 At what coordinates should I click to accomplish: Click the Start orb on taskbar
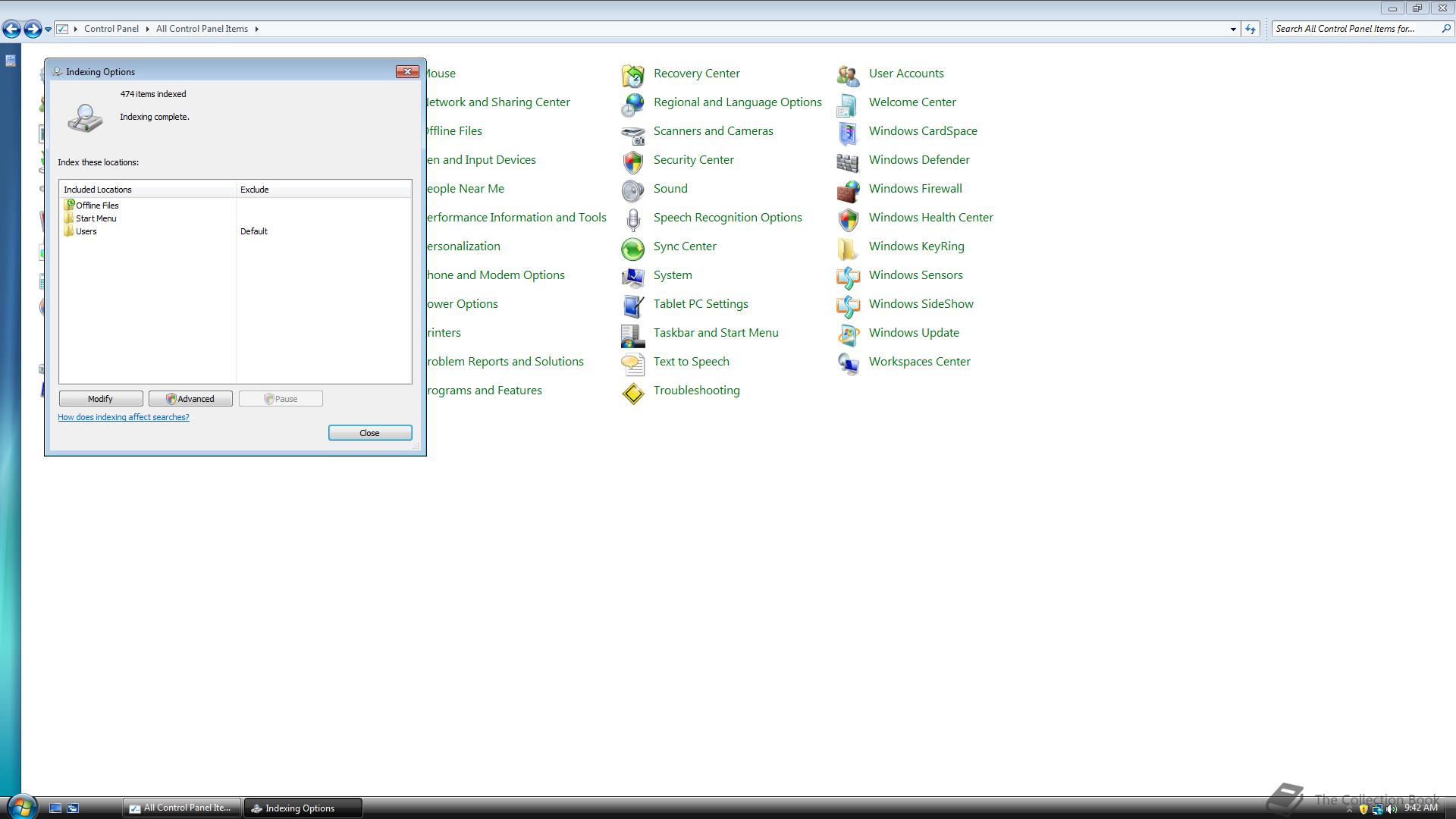22,807
